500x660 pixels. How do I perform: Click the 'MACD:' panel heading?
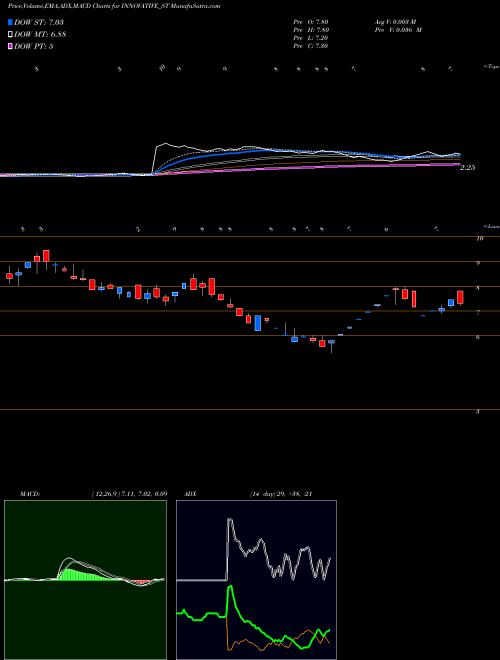pos(30,494)
